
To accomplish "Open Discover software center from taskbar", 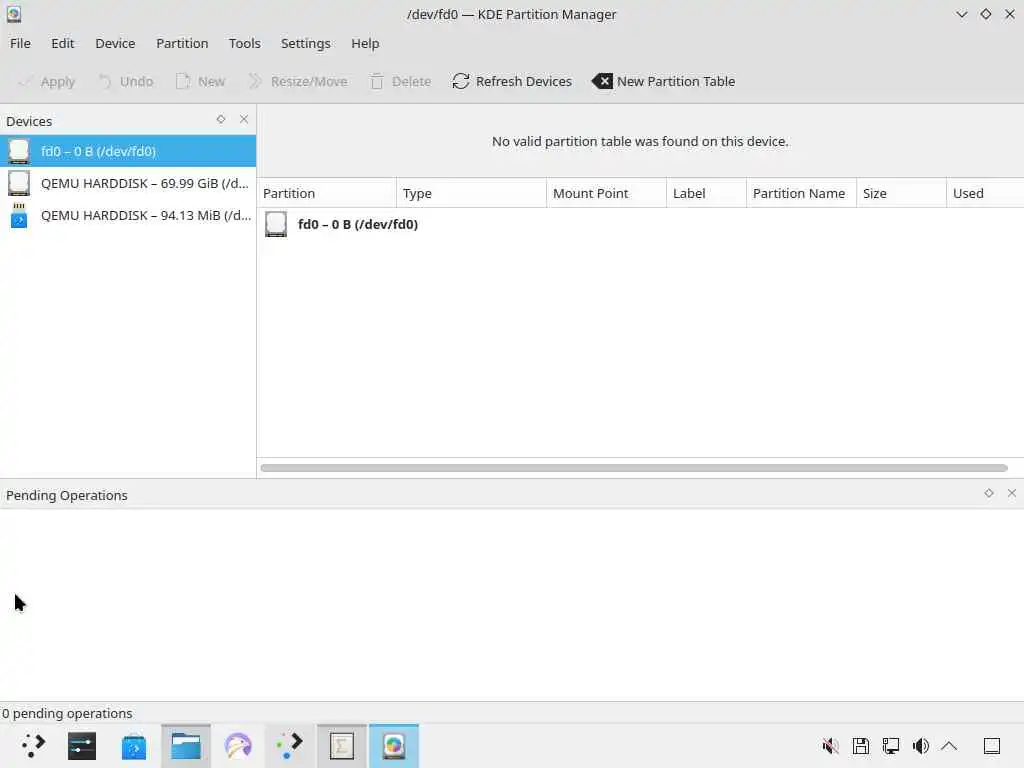I will 134,746.
